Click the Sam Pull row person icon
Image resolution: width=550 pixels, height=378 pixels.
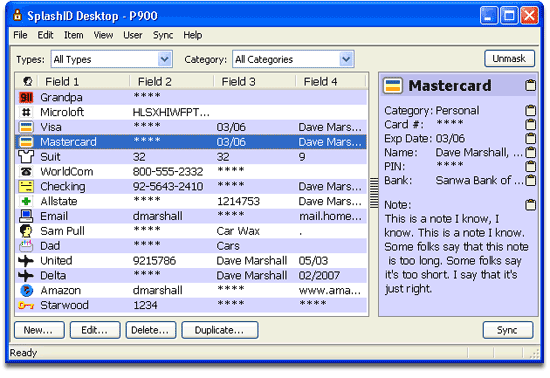click(x=26, y=231)
